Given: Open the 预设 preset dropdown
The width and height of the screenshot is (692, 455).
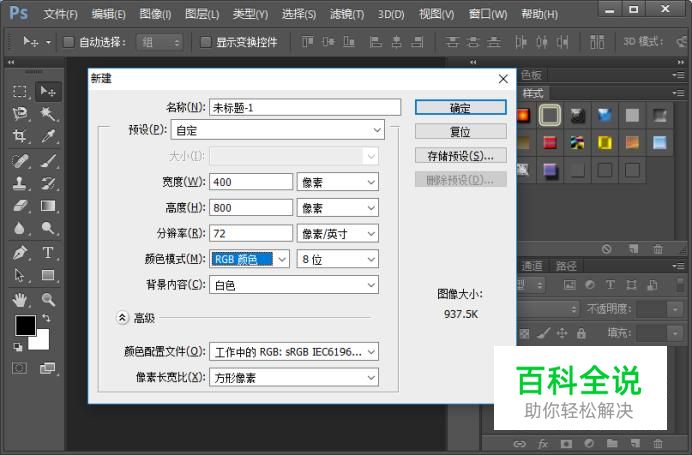Looking at the screenshot, I should point(279,130).
